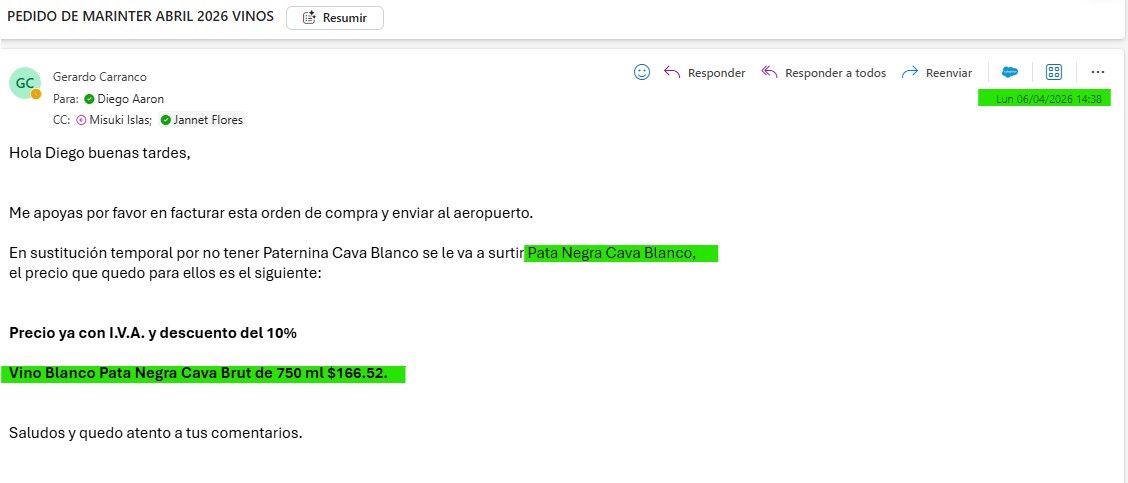Viewport: 1128px width, 483px height.
Task: Click the subject PEDIDO DE MARINTER ABRIL 2026 VINOS
Action: [x=140, y=17]
